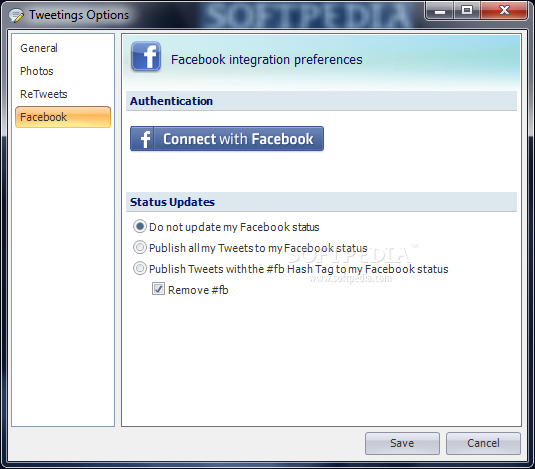Uncheck the Remove #fb checkbox
The width and height of the screenshot is (535, 469).
pyautogui.click(x=158, y=289)
